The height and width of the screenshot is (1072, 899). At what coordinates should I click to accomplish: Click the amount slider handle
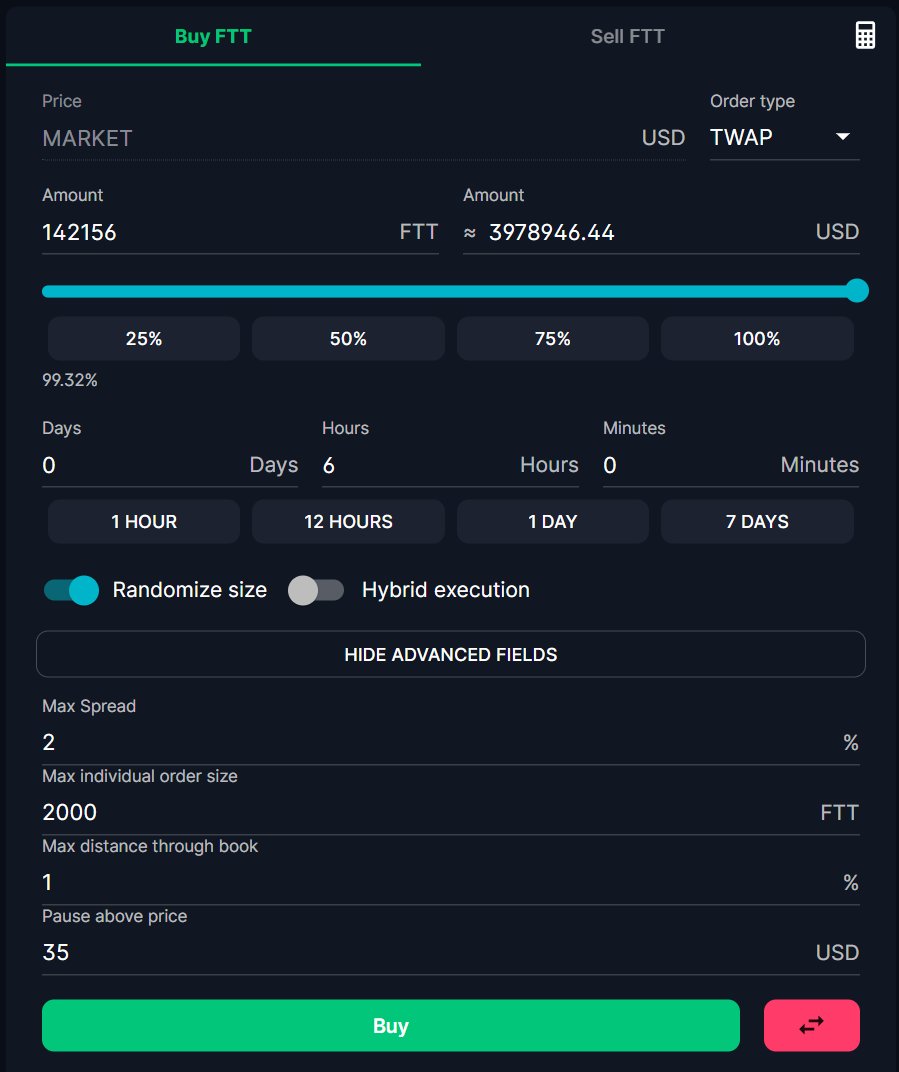857,291
